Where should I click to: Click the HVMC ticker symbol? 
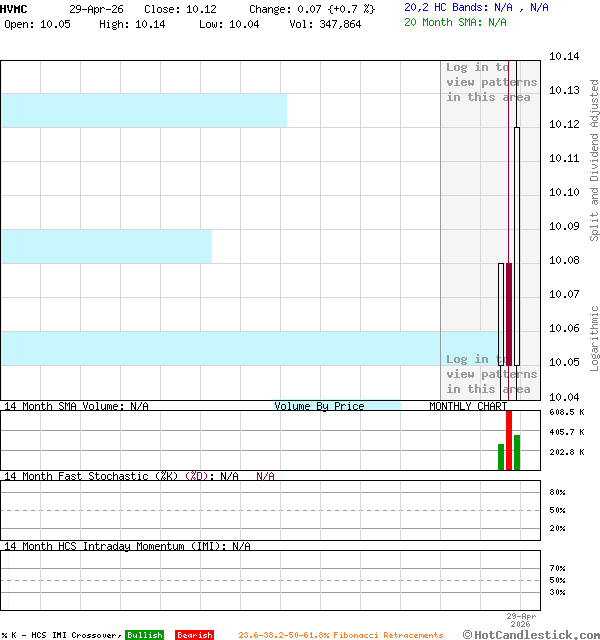tap(15, 8)
